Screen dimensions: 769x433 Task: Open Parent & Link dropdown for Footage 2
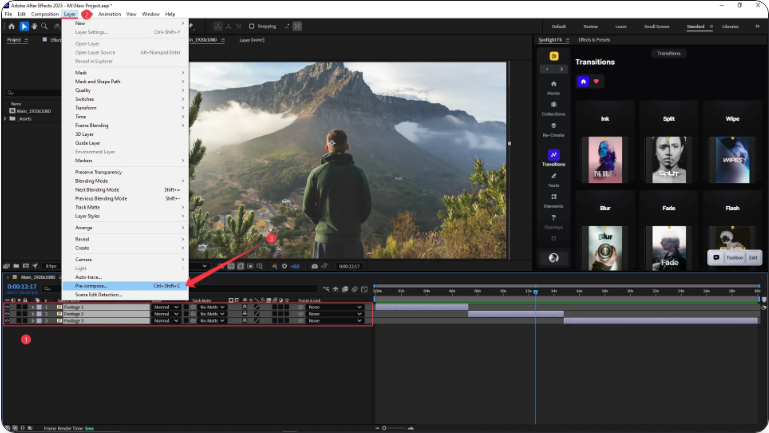tap(335, 314)
